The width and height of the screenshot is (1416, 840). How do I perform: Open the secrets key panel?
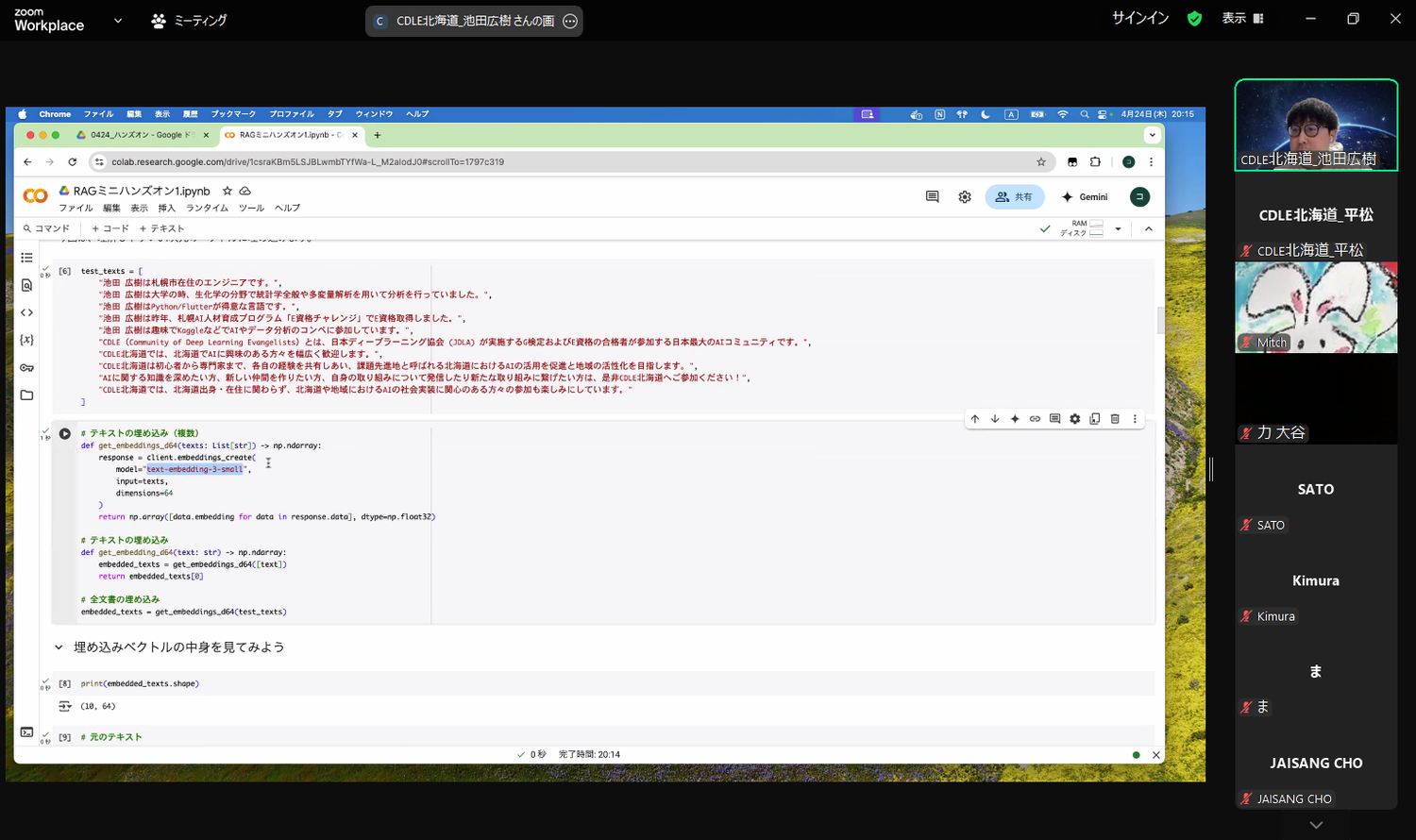point(26,368)
